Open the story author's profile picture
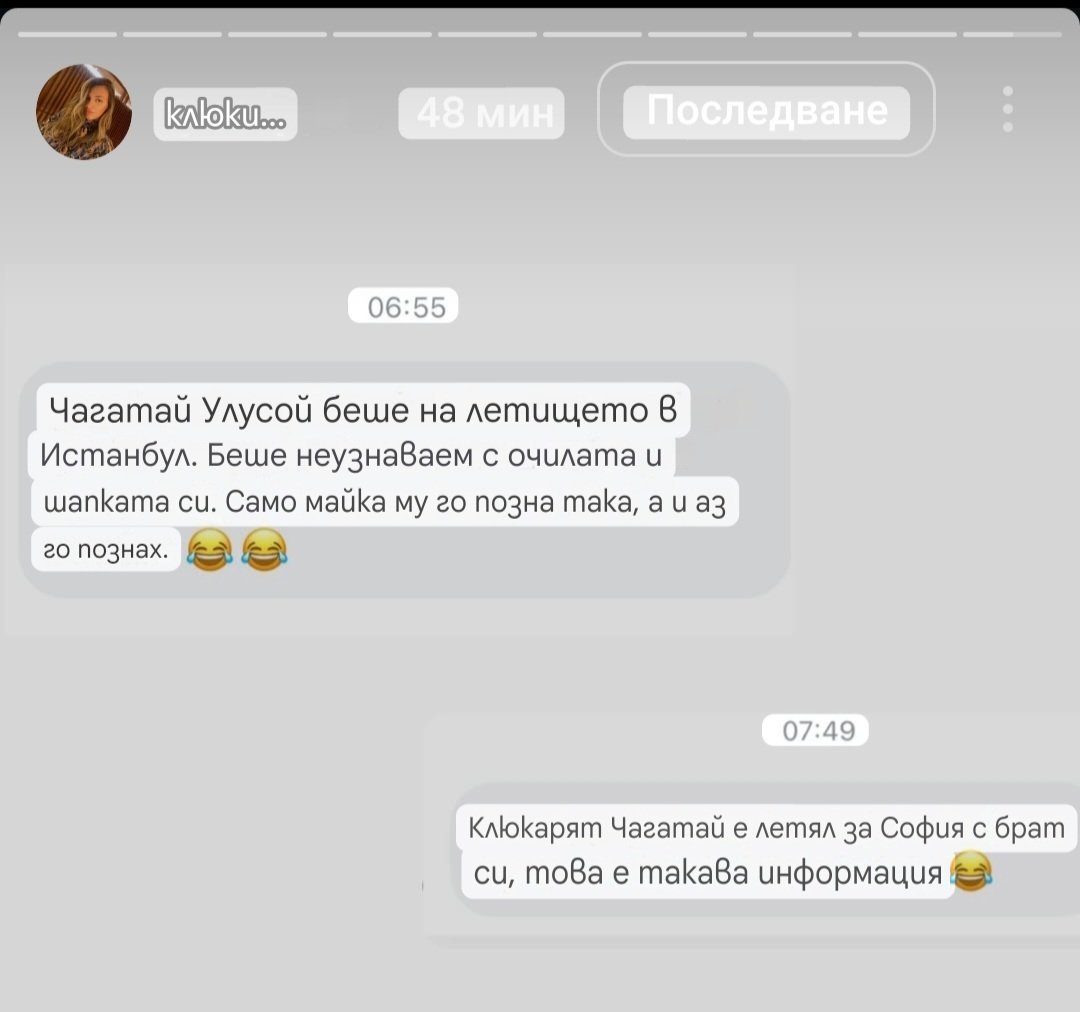The image size is (1080, 1012). point(84,112)
